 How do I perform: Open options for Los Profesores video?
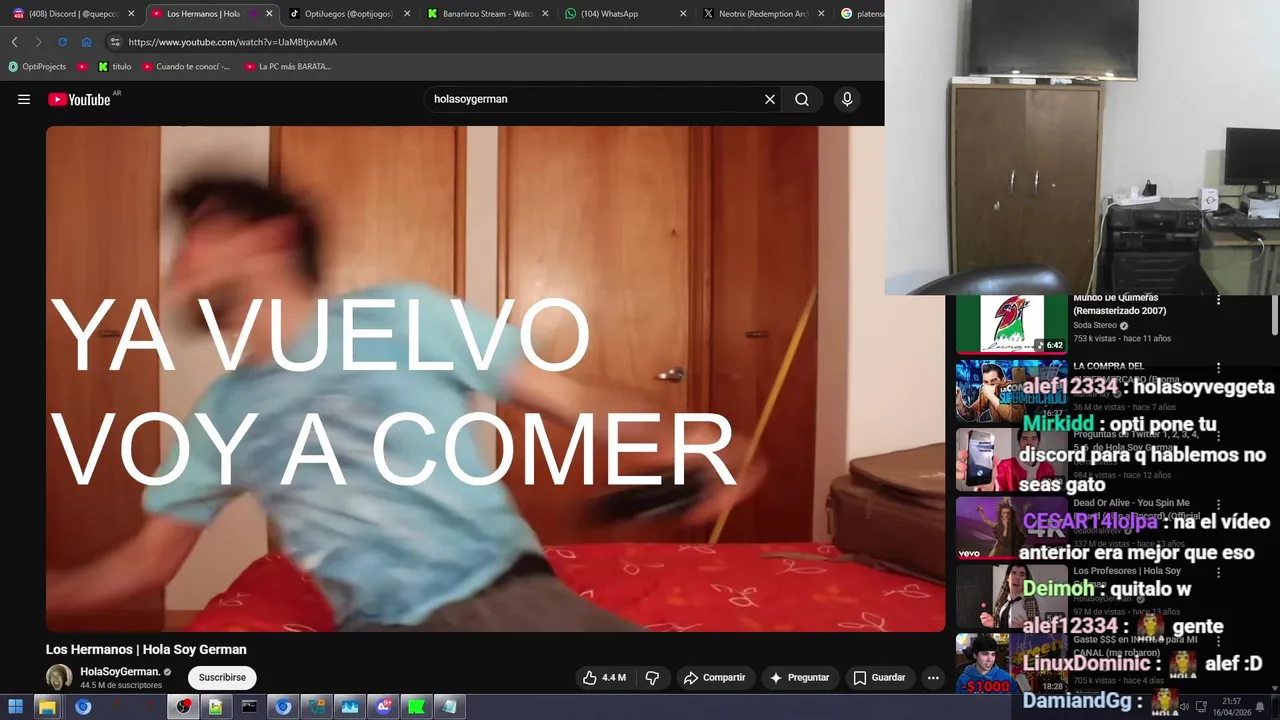click(1218, 573)
